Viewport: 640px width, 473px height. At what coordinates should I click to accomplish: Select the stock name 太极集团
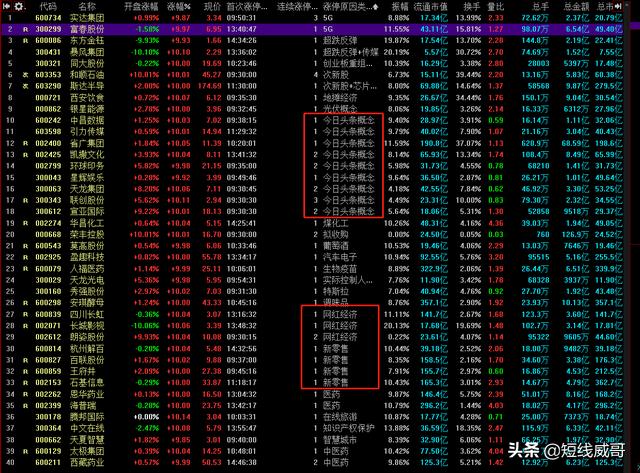tap(87, 451)
